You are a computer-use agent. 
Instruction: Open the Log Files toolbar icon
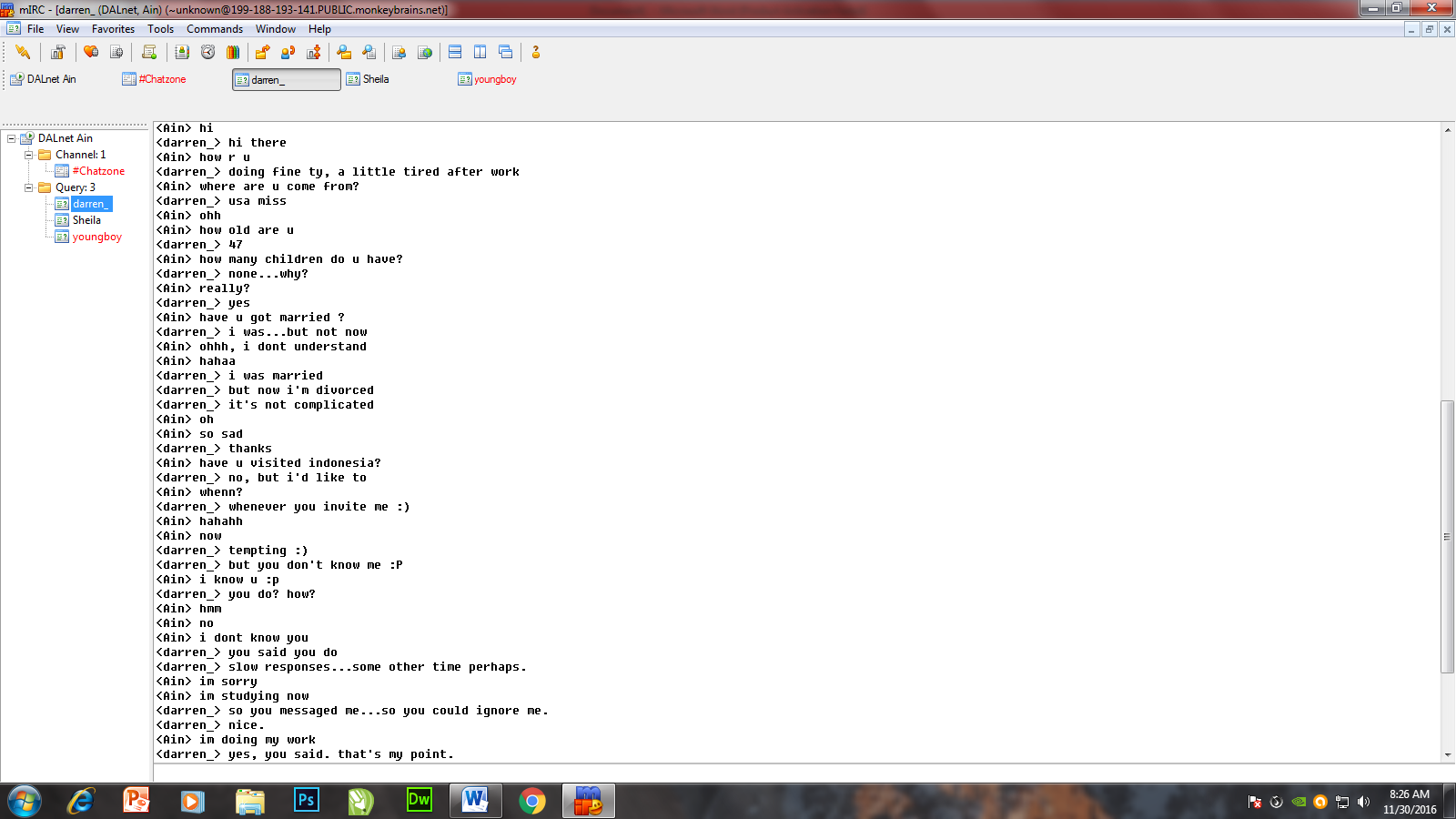[x=369, y=52]
